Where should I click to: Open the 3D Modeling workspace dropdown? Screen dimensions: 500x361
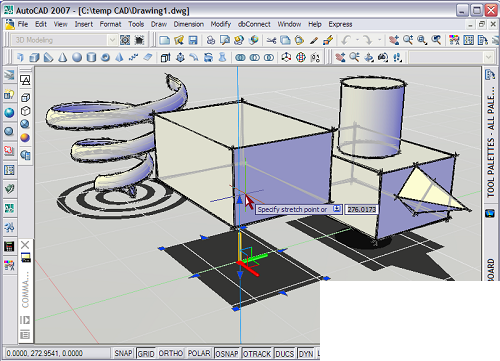pos(112,40)
